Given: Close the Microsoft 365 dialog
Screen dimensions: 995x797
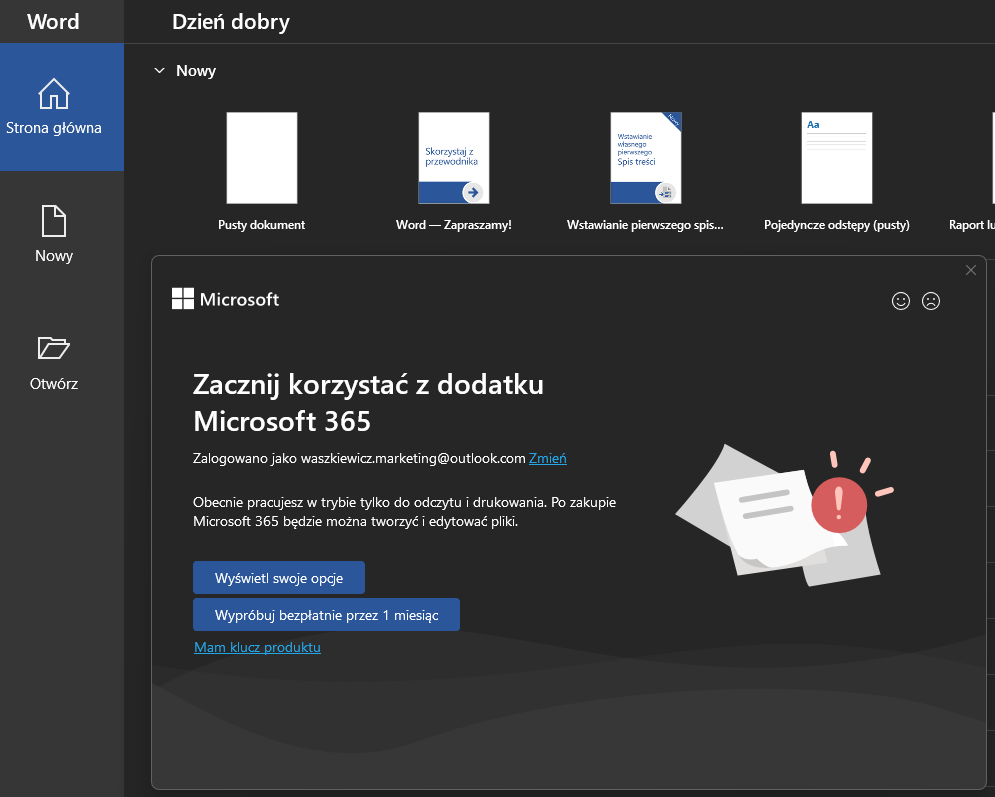Looking at the screenshot, I should coord(970,270).
